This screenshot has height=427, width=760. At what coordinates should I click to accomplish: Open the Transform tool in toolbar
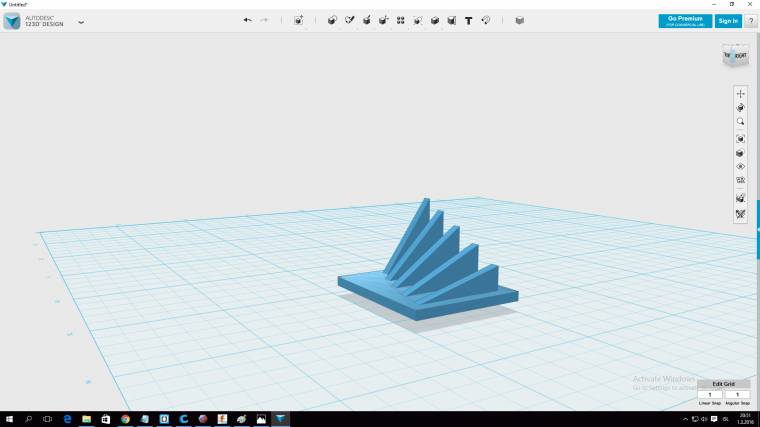(x=299, y=20)
